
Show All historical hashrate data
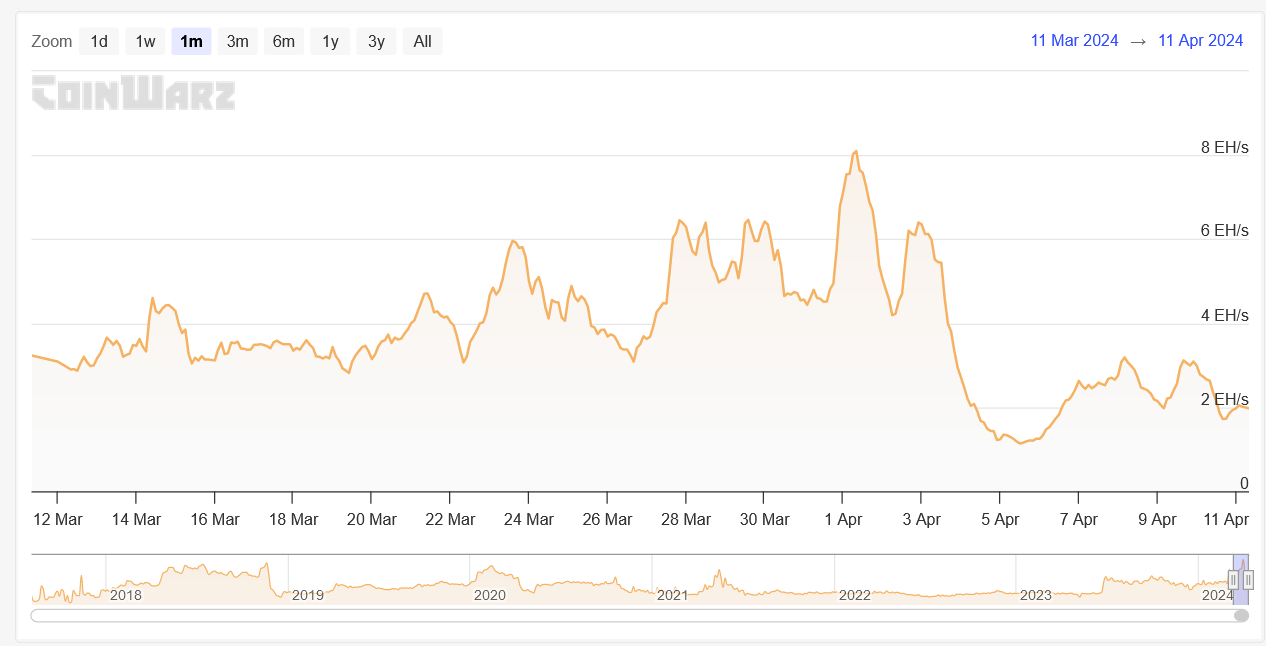click(422, 41)
